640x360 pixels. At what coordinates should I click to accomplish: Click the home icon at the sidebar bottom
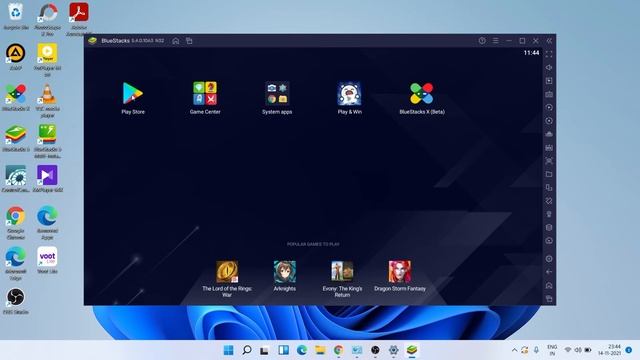[x=549, y=285]
